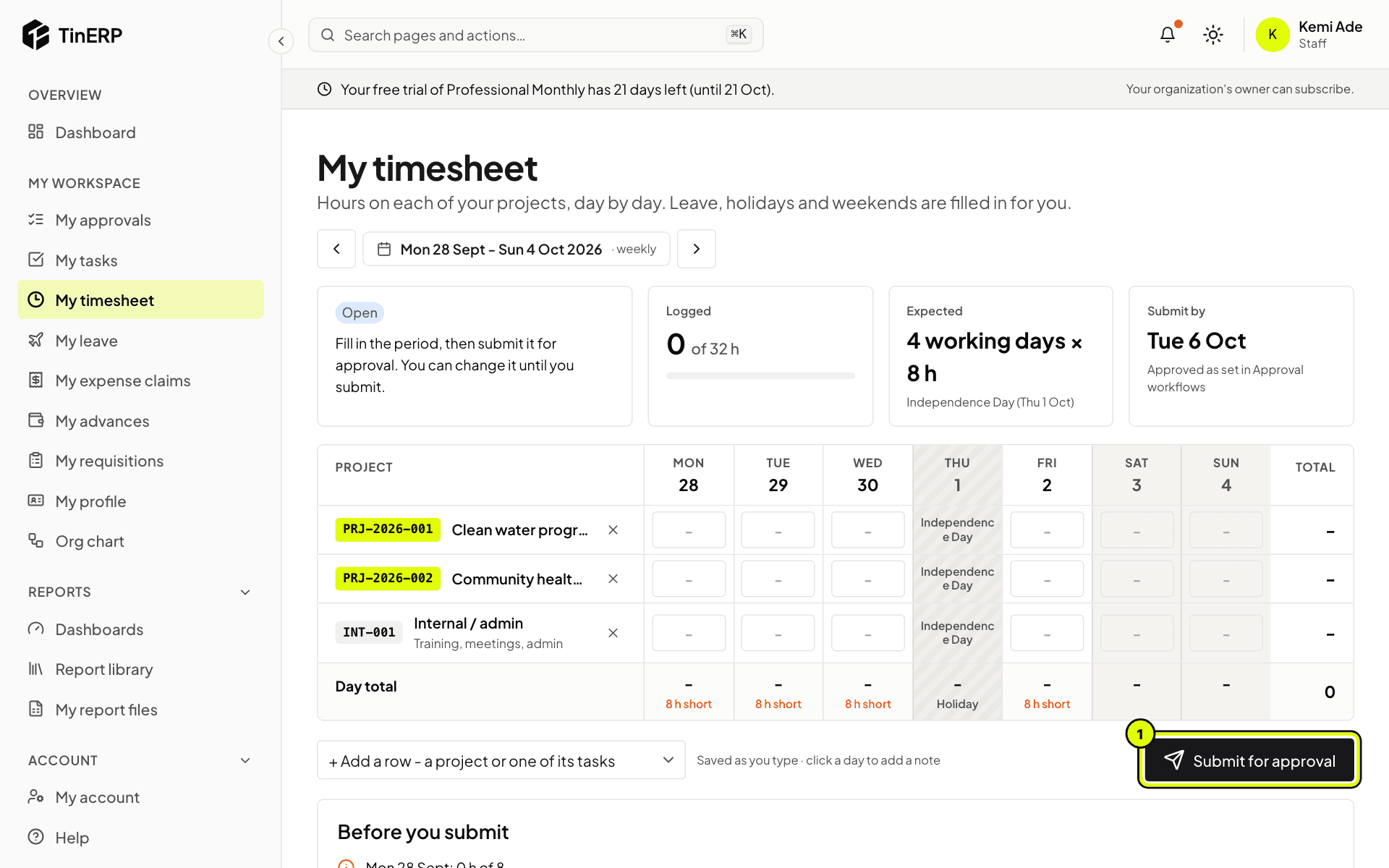The height and width of the screenshot is (868, 1389).
Task: Go to next week in timesheet
Action: 697,249
